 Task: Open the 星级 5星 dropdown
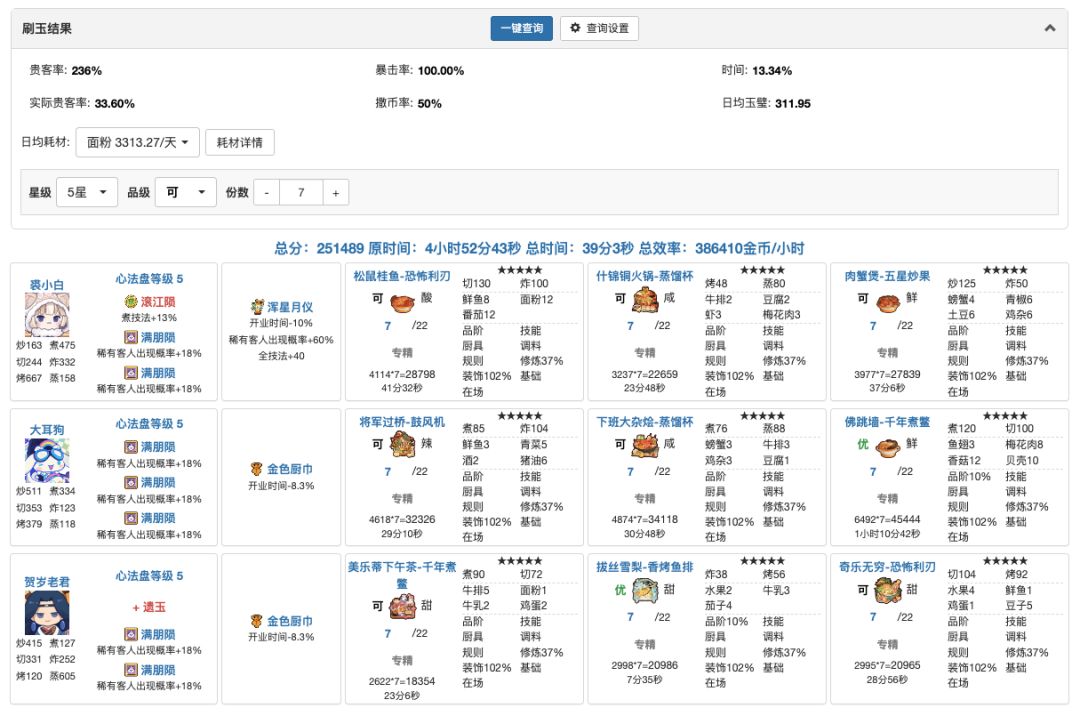(x=86, y=192)
